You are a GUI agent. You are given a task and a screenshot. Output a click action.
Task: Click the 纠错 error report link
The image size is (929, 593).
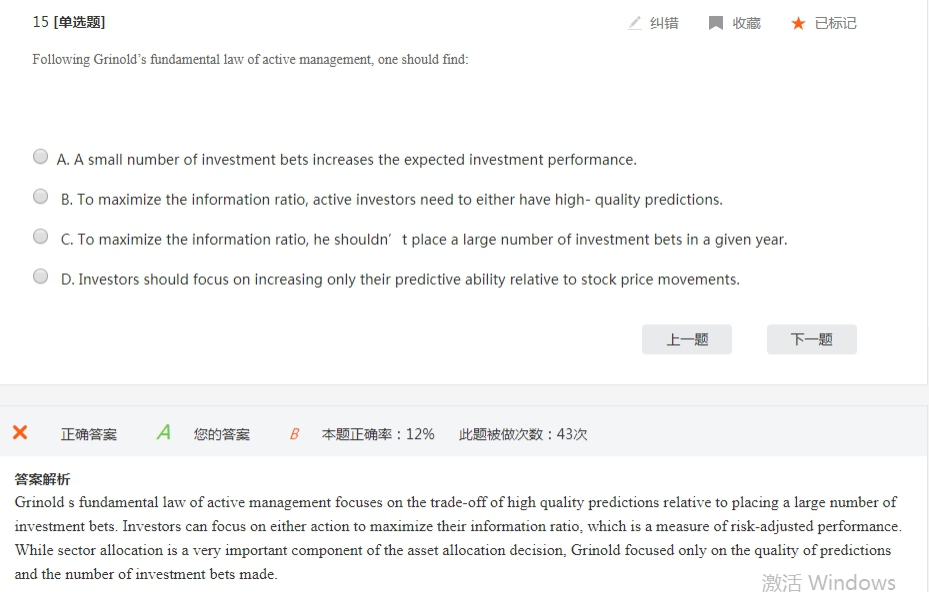coord(664,23)
